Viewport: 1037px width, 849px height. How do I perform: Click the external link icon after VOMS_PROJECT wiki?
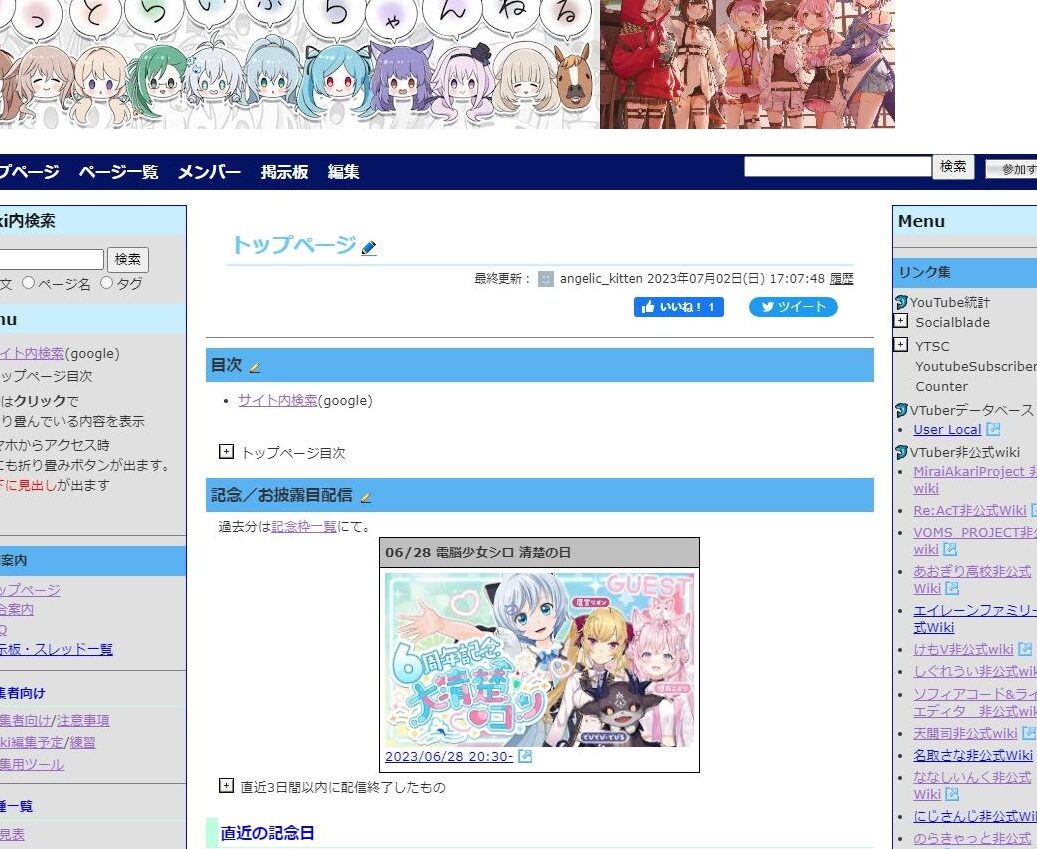tap(950, 549)
